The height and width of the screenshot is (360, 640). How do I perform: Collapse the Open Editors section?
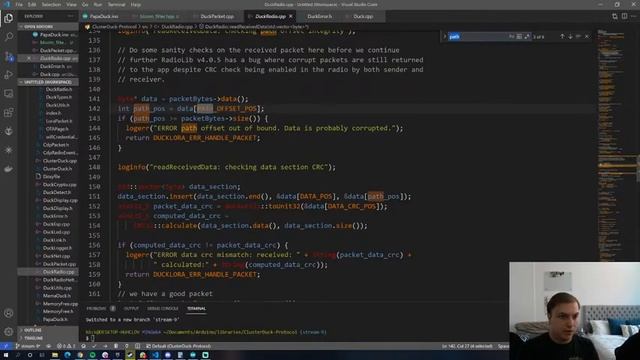click(48, 27)
